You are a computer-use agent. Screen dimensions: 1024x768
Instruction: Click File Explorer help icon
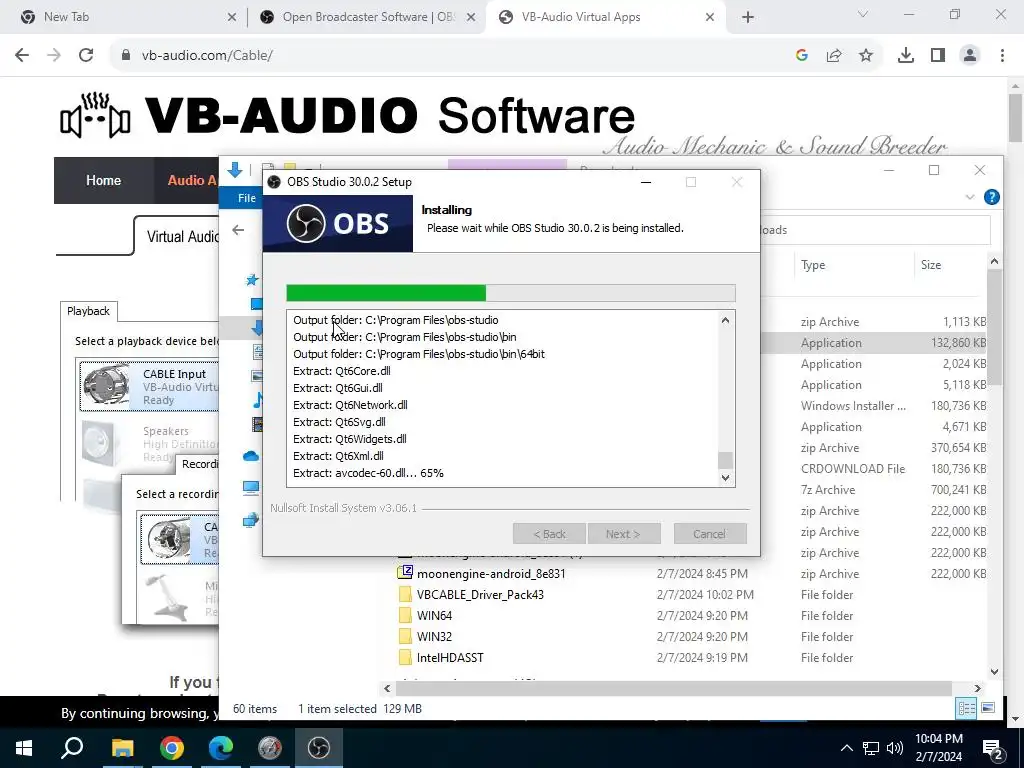coord(991,197)
